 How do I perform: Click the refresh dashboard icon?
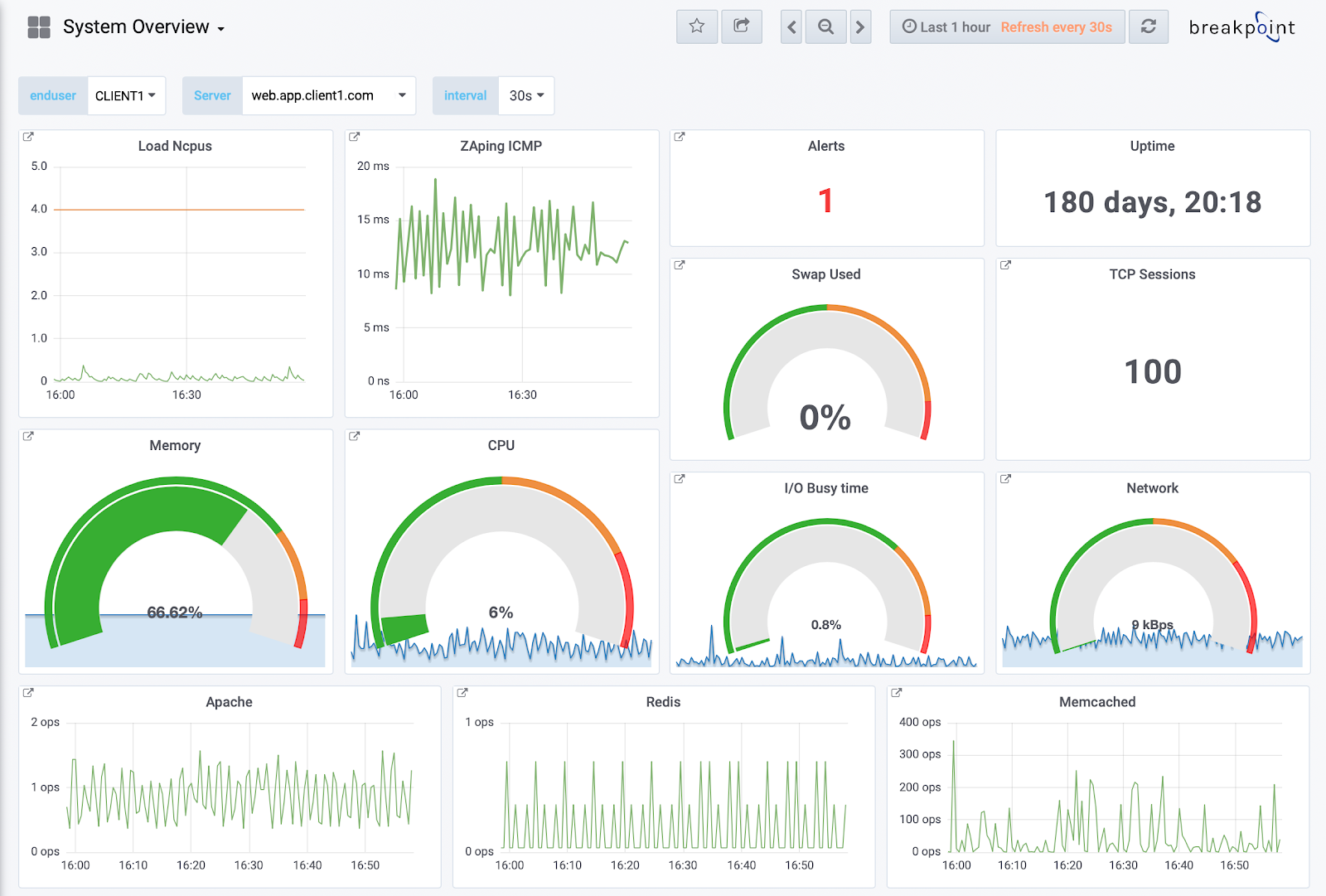coord(1149,26)
